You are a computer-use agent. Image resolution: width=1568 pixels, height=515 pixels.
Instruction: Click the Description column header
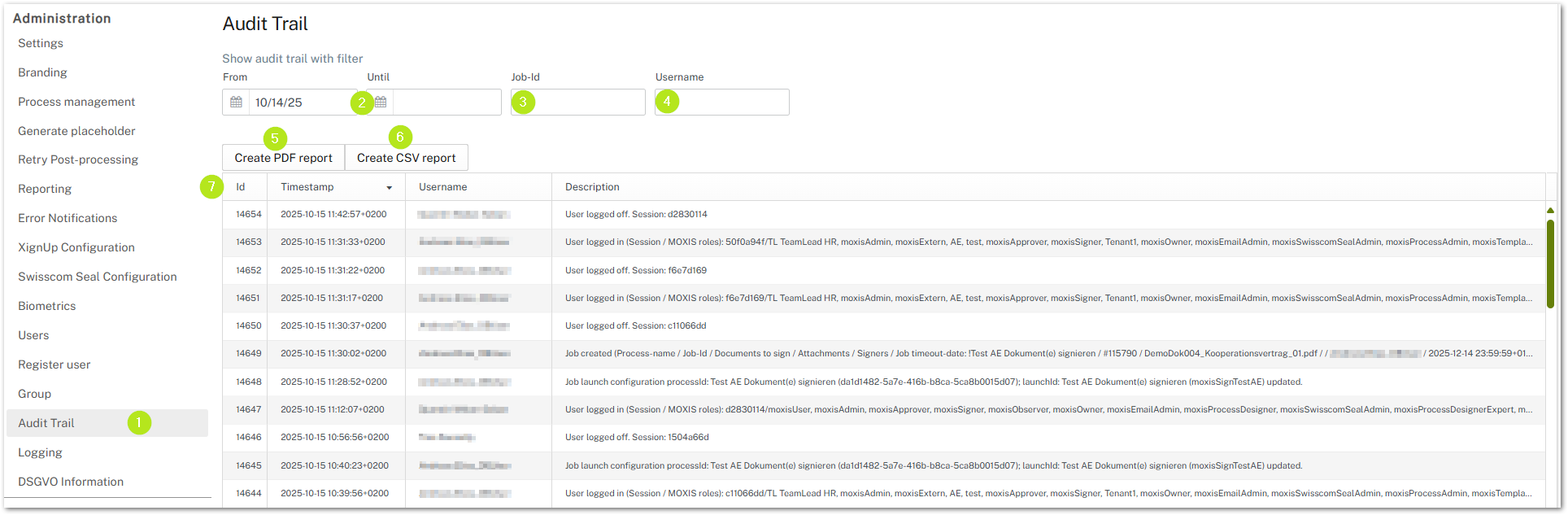point(592,187)
